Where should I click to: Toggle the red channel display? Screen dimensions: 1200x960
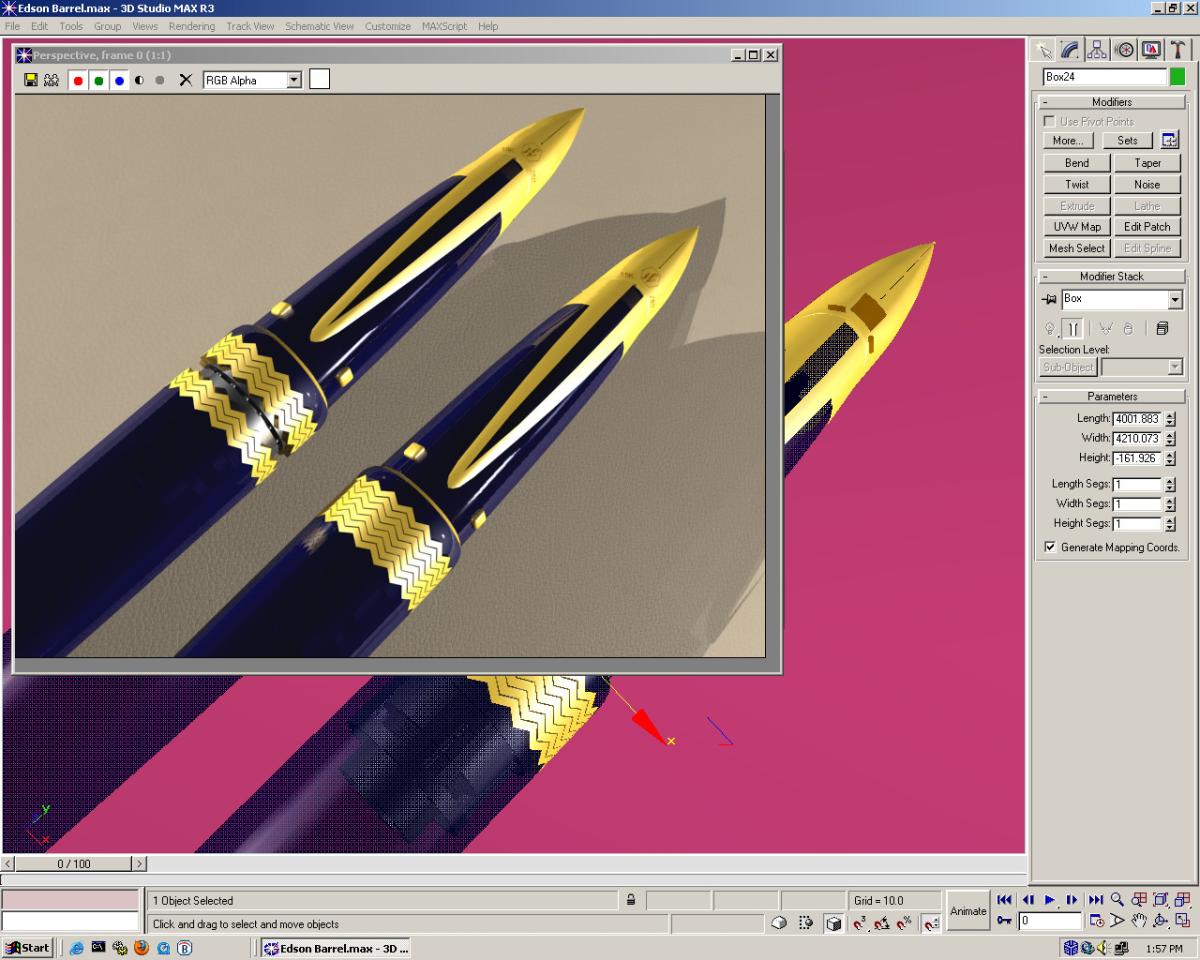(x=78, y=80)
